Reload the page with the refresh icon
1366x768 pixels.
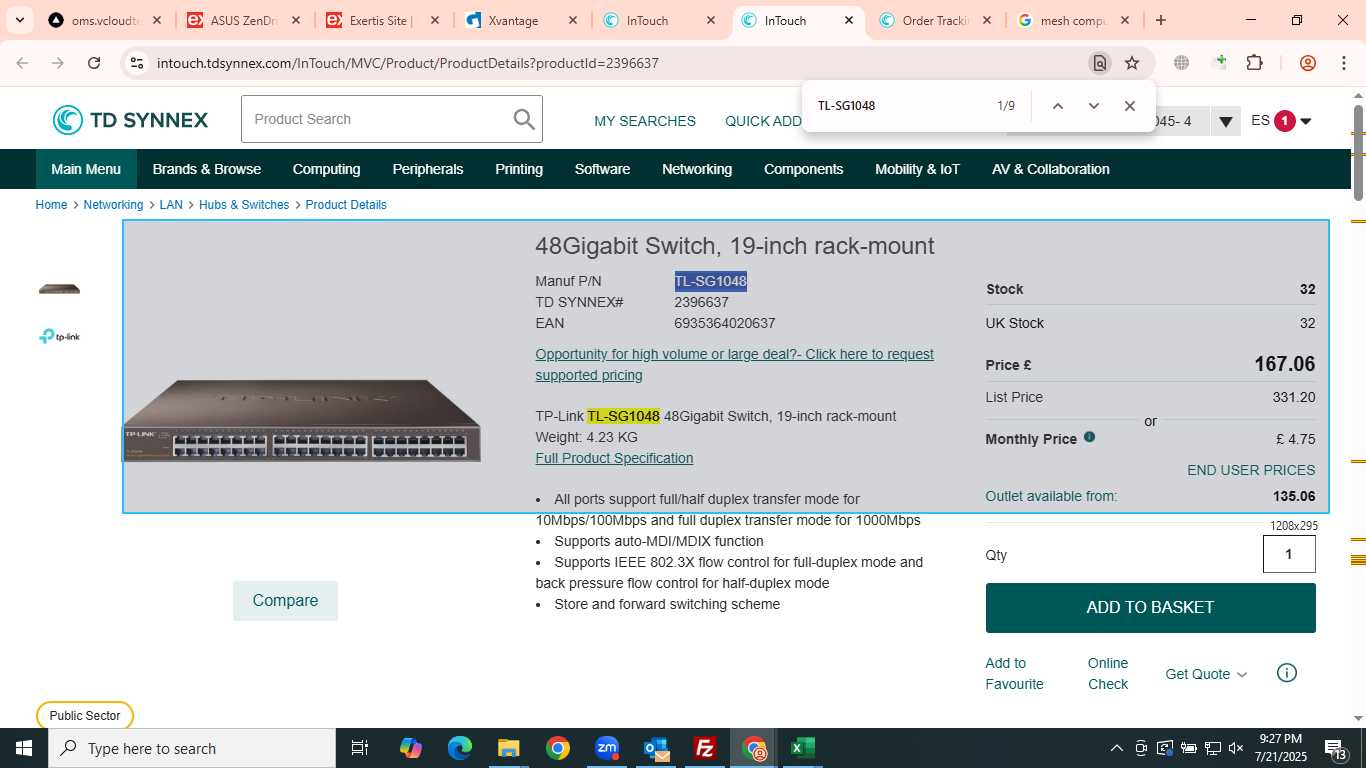point(94,63)
